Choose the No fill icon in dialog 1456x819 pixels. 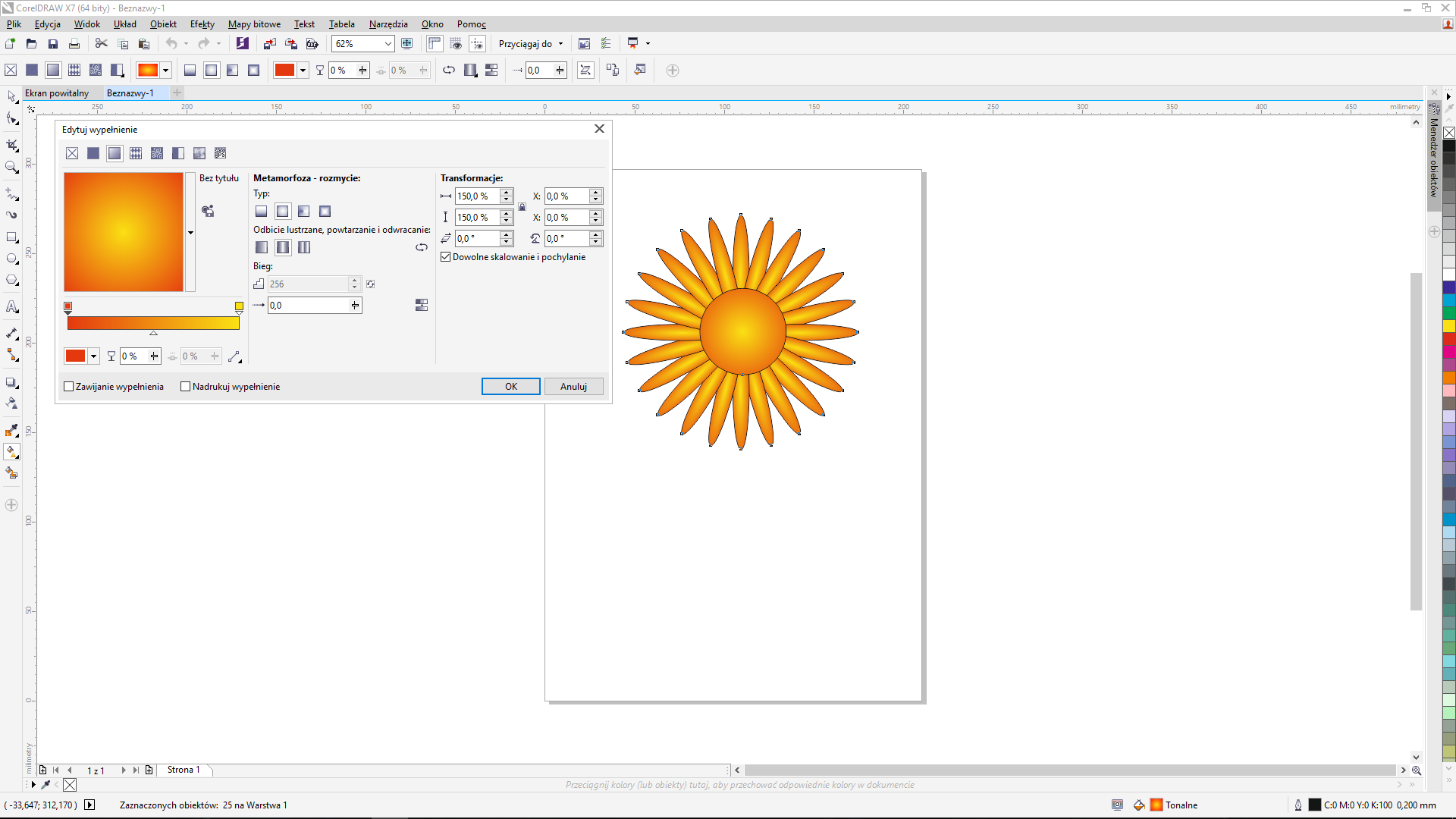click(72, 153)
